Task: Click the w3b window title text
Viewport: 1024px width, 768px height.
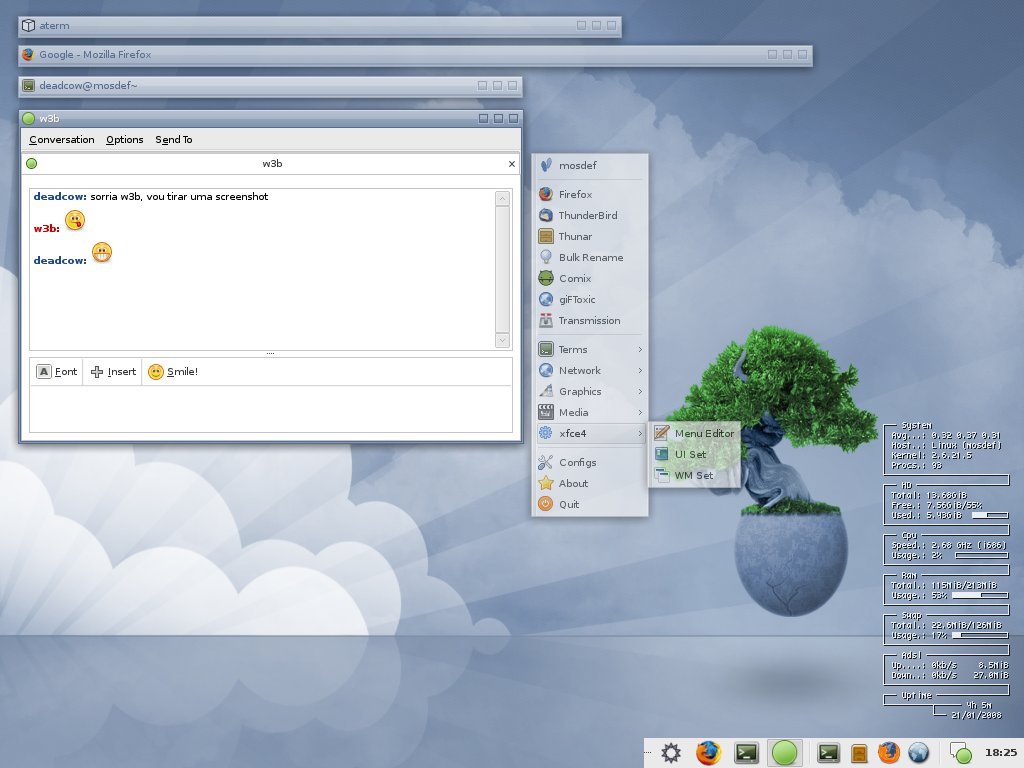Action: point(49,118)
